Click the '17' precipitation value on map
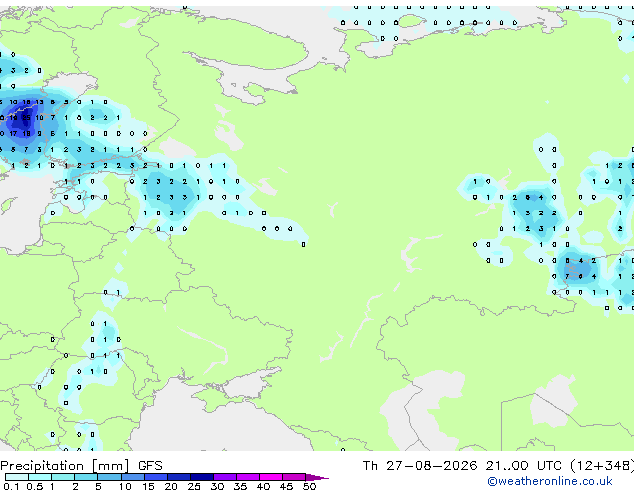 pyautogui.click(x=13, y=133)
